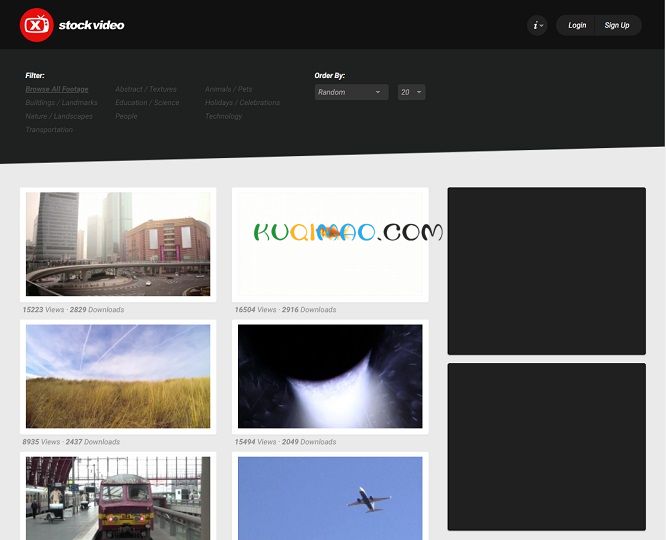The width and height of the screenshot is (666, 540).
Task: Filter by Holidays / Celebrations
Action: click(x=242, y=103)
